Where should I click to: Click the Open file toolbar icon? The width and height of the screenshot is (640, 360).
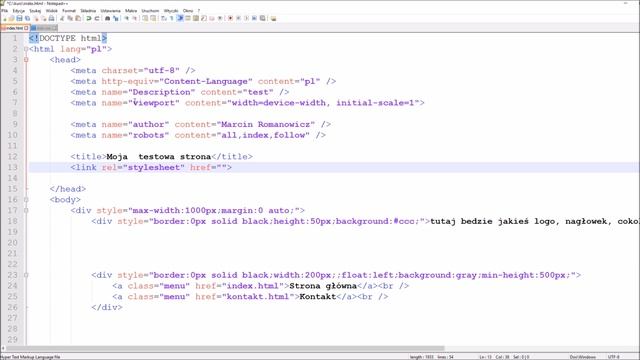[11, 18]
